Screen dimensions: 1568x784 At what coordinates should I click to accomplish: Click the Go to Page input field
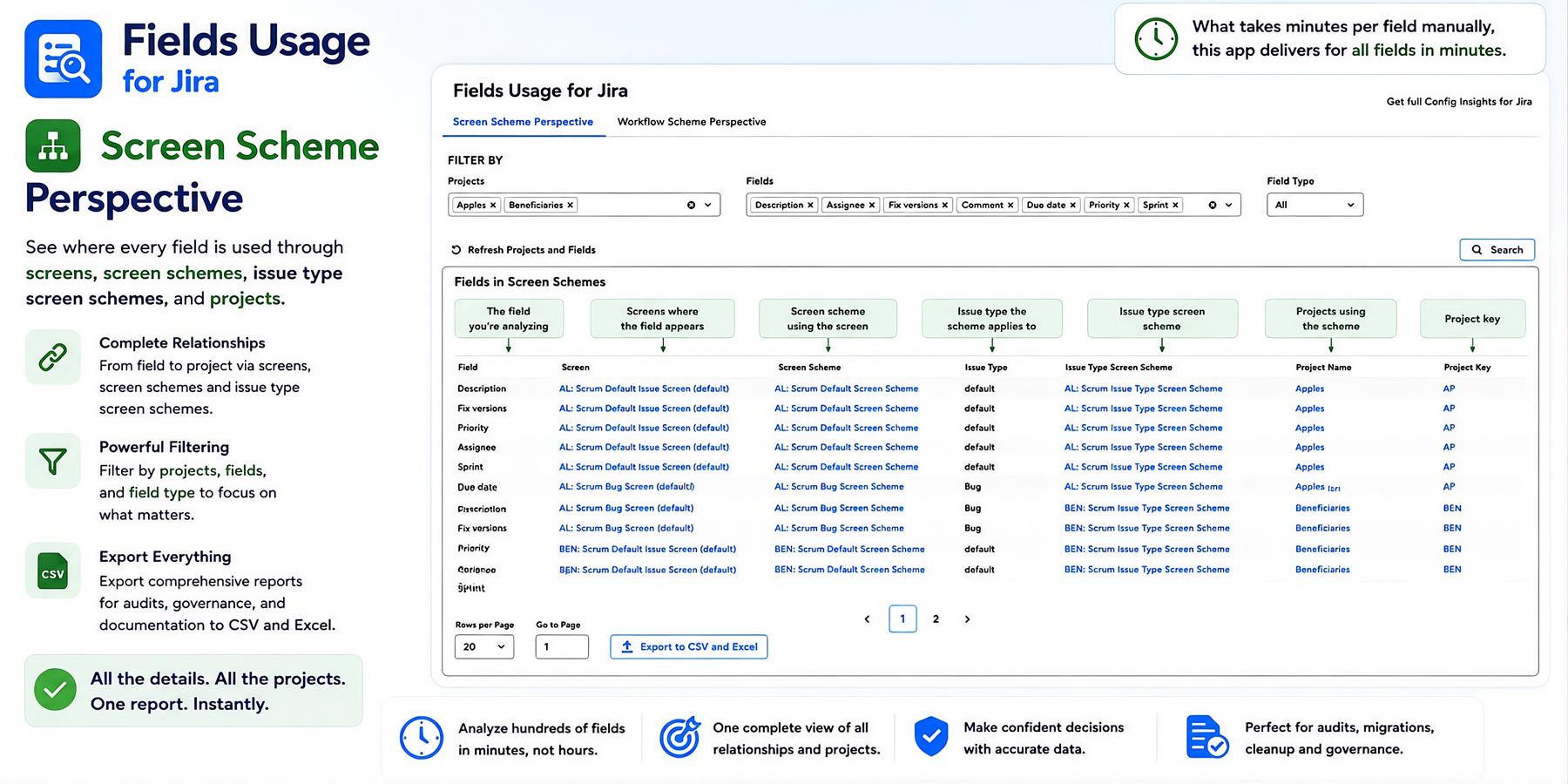562,646
